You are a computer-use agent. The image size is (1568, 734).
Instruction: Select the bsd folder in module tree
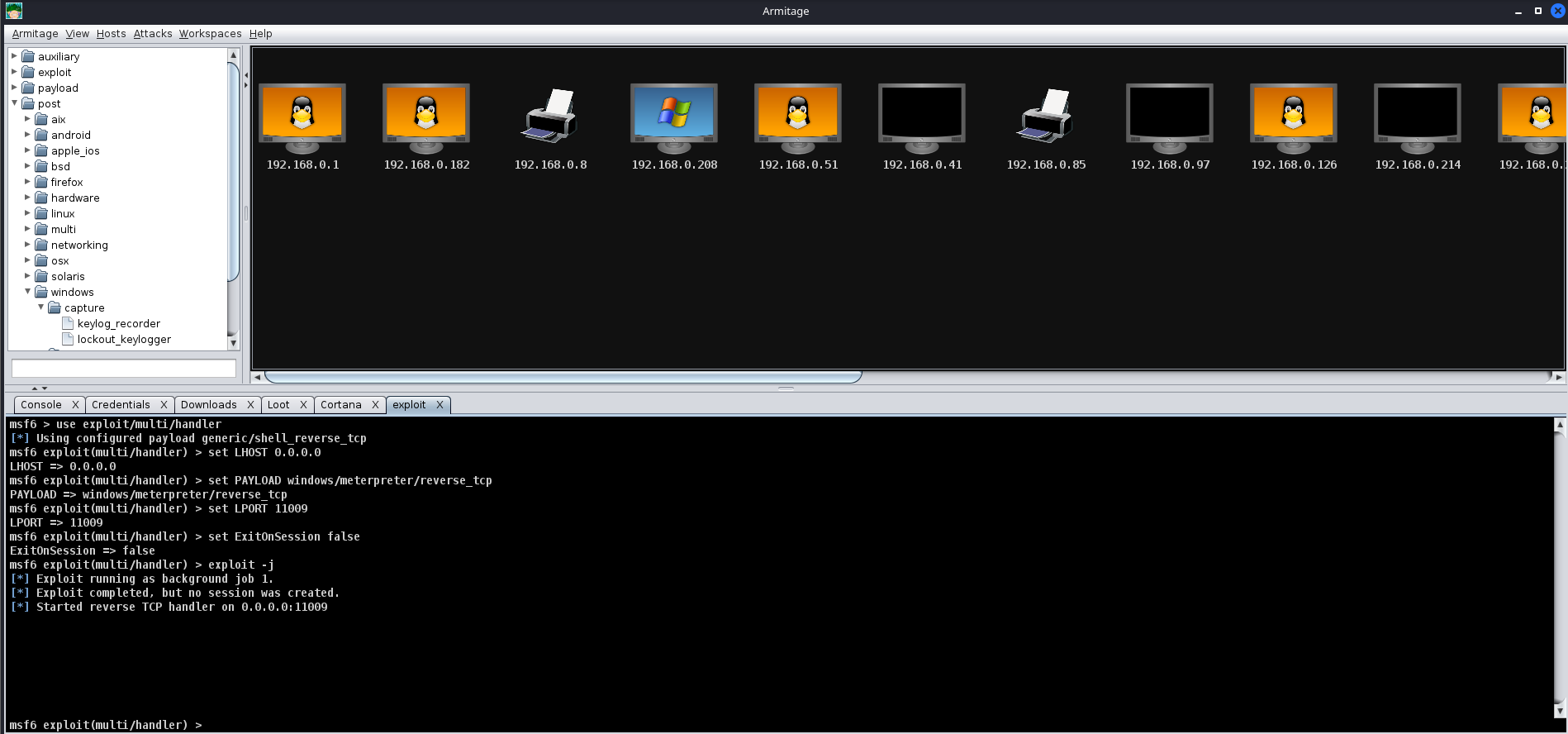[60, 166]
